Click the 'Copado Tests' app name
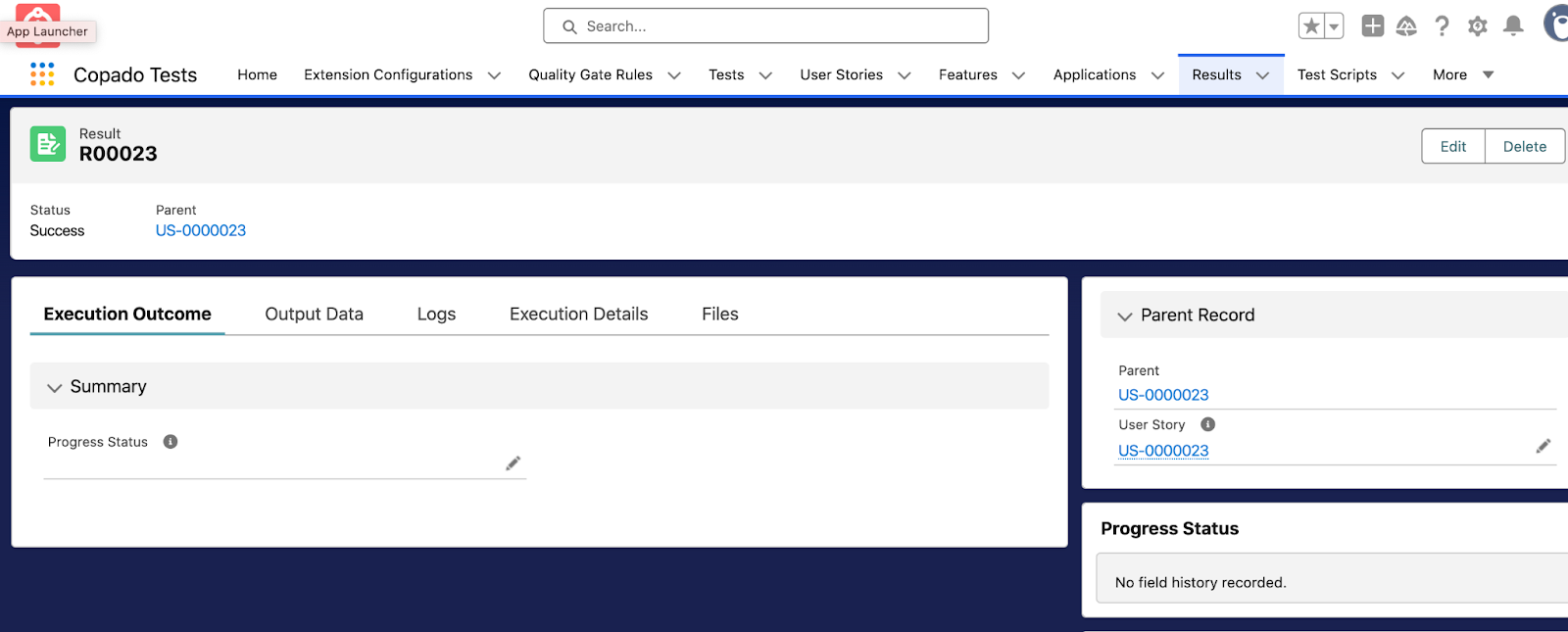Image resolution: width=1568 pixels, height=632 pixels. tap(135, 74)
